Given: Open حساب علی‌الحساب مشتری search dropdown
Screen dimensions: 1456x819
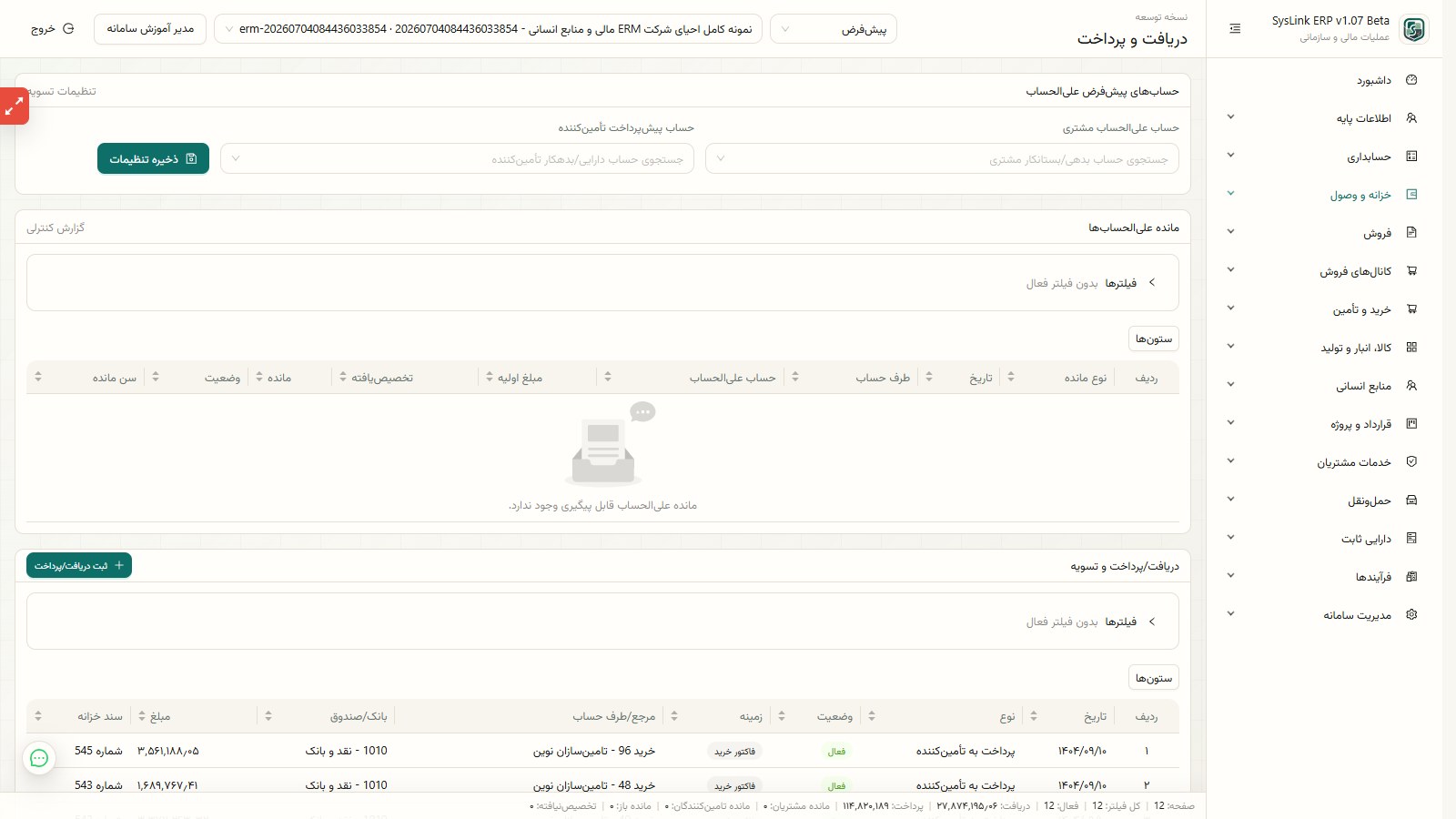Looking at the screenshot, I should 942,159.
